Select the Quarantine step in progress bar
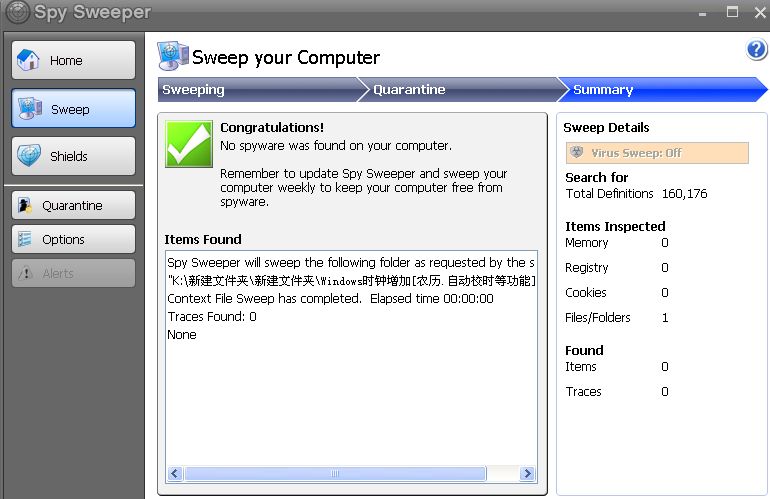770x499 pixels. point(462,89)
